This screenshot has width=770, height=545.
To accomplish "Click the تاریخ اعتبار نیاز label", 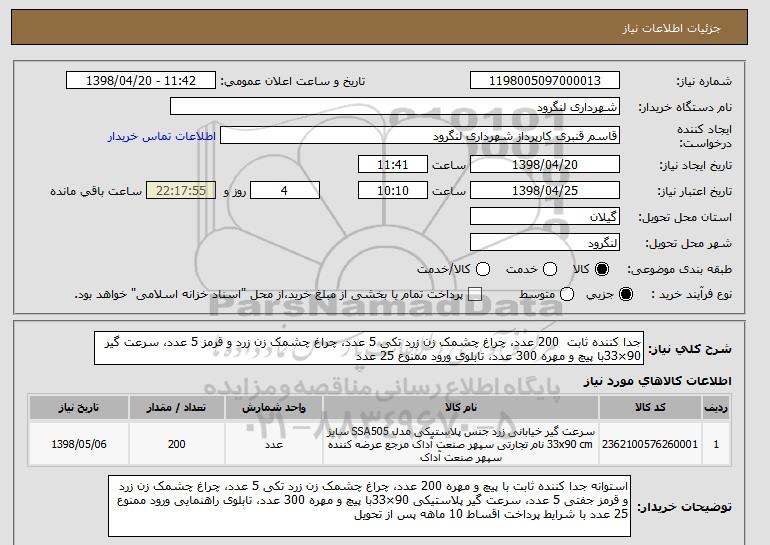I will (694, 191).
